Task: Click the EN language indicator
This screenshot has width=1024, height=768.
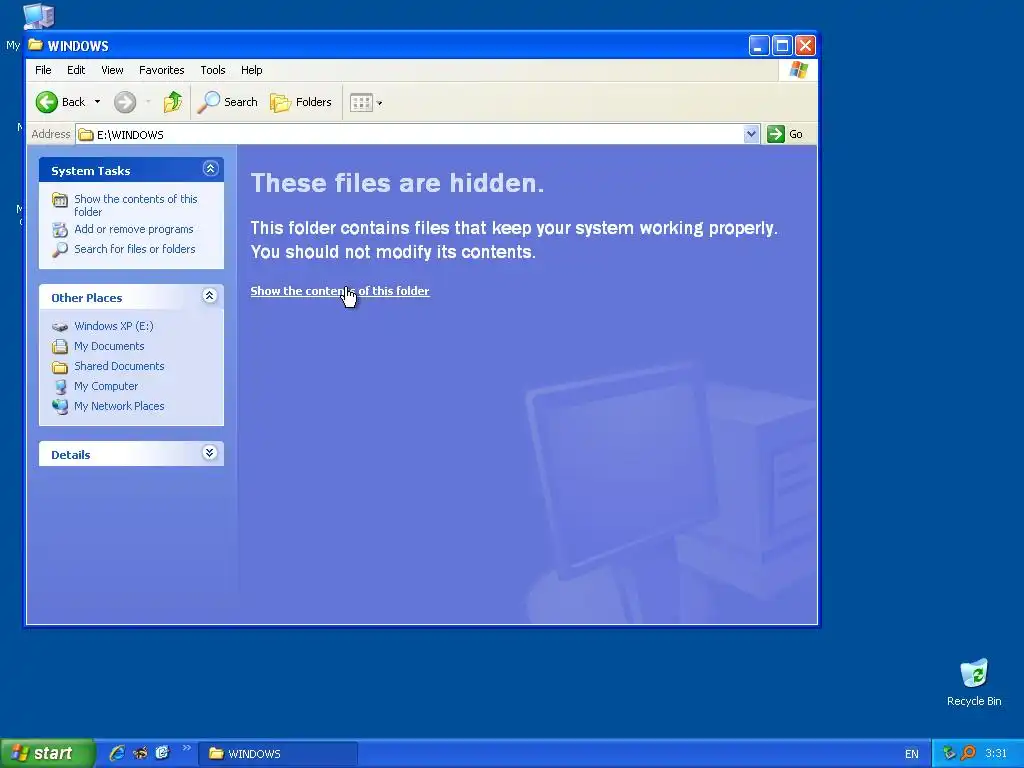Action: pos(912,754)
